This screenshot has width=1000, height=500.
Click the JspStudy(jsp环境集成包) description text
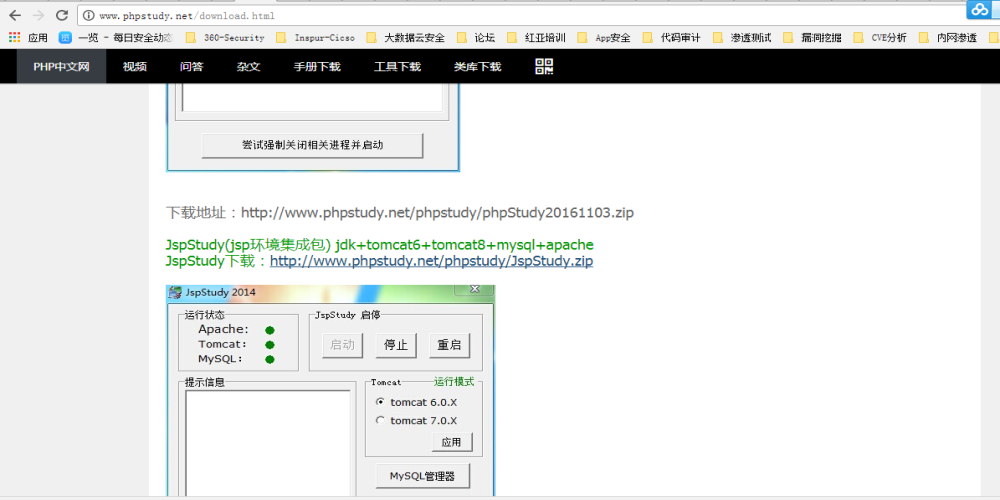click(379, 245)
